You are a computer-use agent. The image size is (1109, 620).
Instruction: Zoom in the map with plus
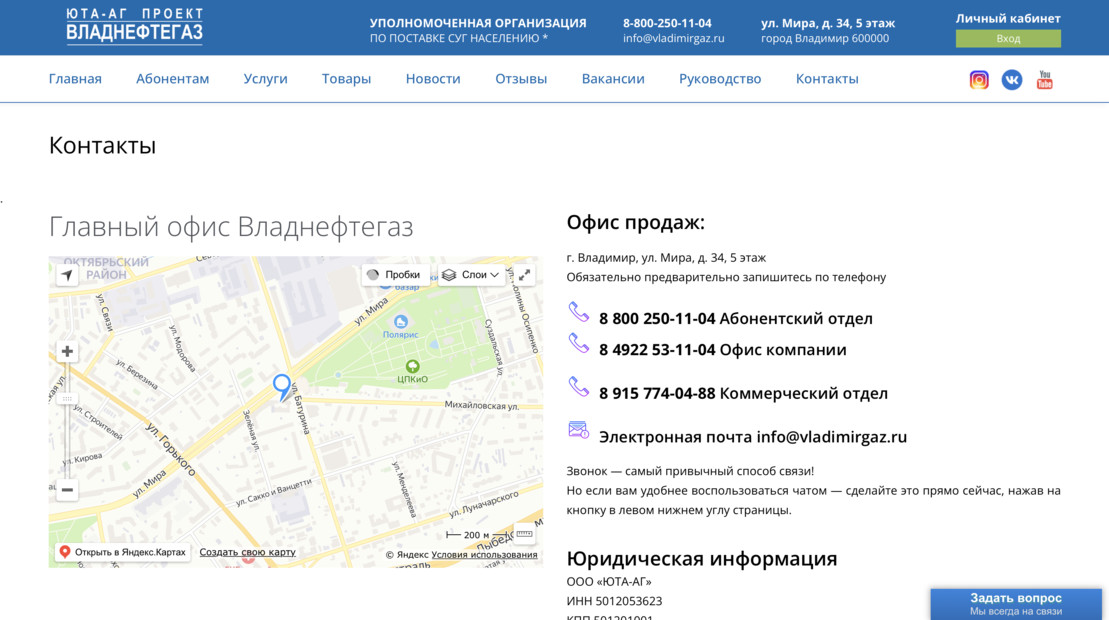[x=67, y=351]
